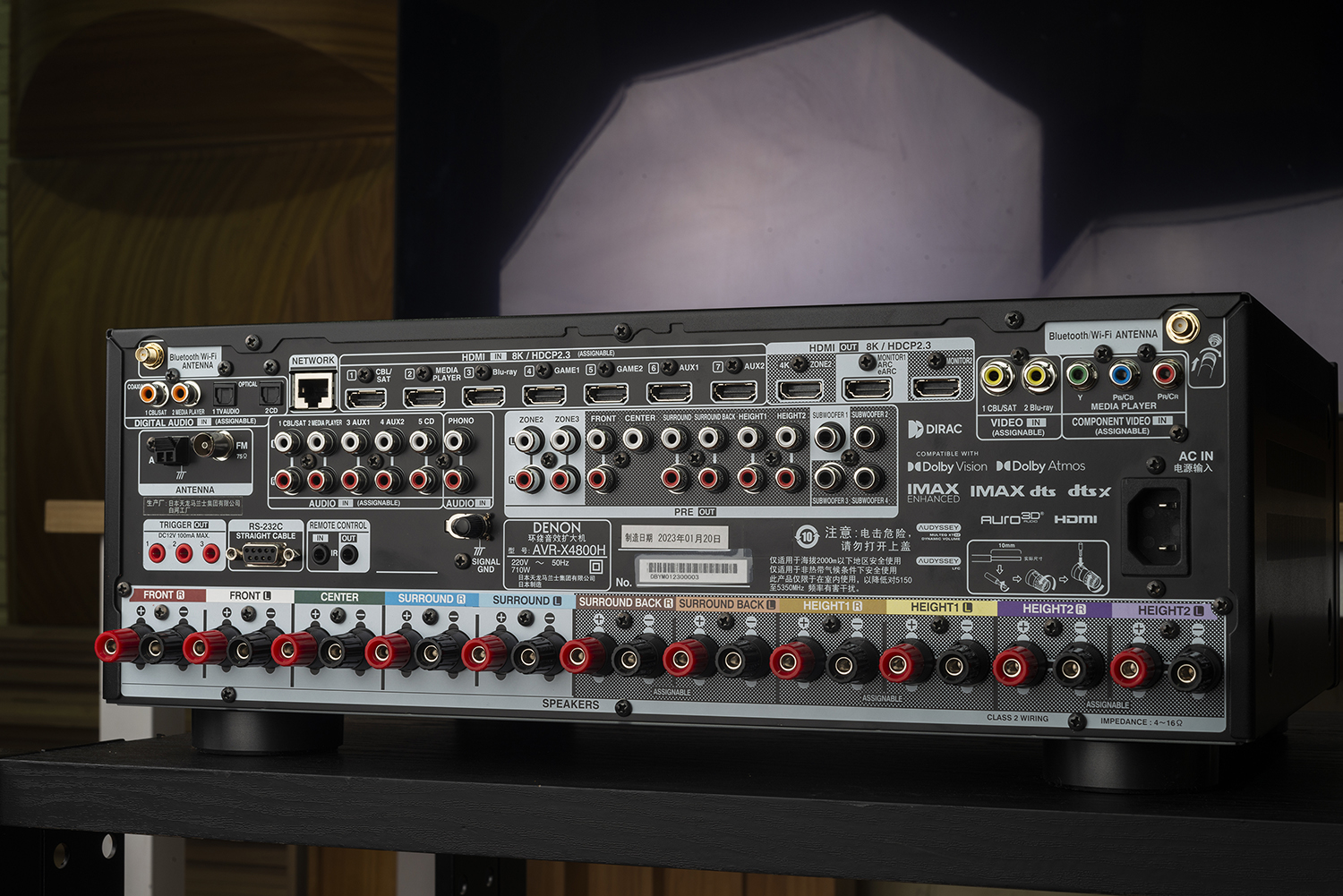Click the IMPEDANCE : 4~16Ω text

(1142, 721)
